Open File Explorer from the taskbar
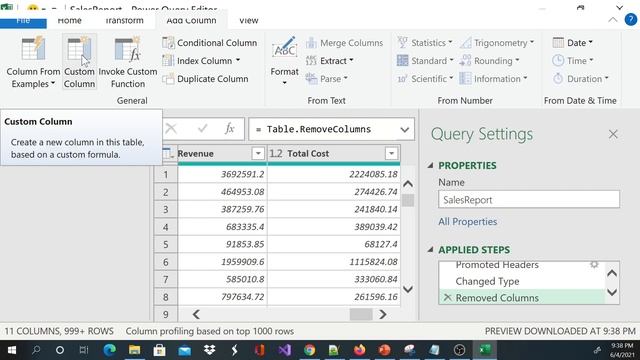640x360 pixels. tap(134, 350)
